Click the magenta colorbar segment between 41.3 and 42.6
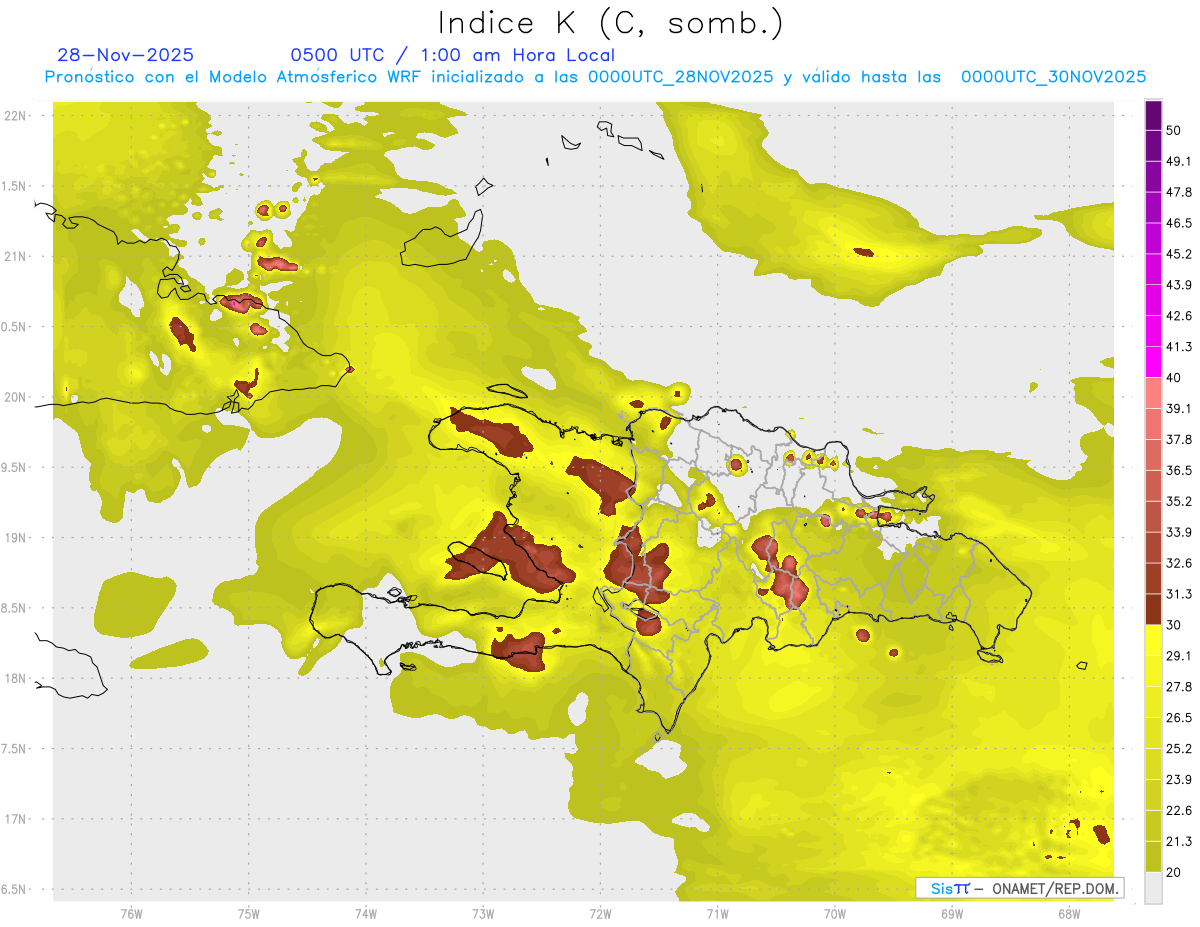This screenshot has width=1200, height=927. 1153,331
